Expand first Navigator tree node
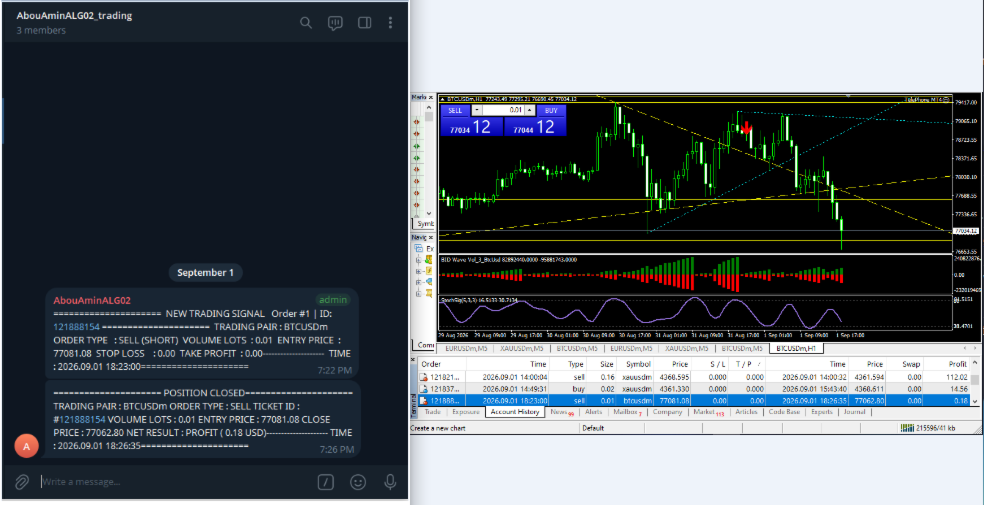 click(418, 259)
